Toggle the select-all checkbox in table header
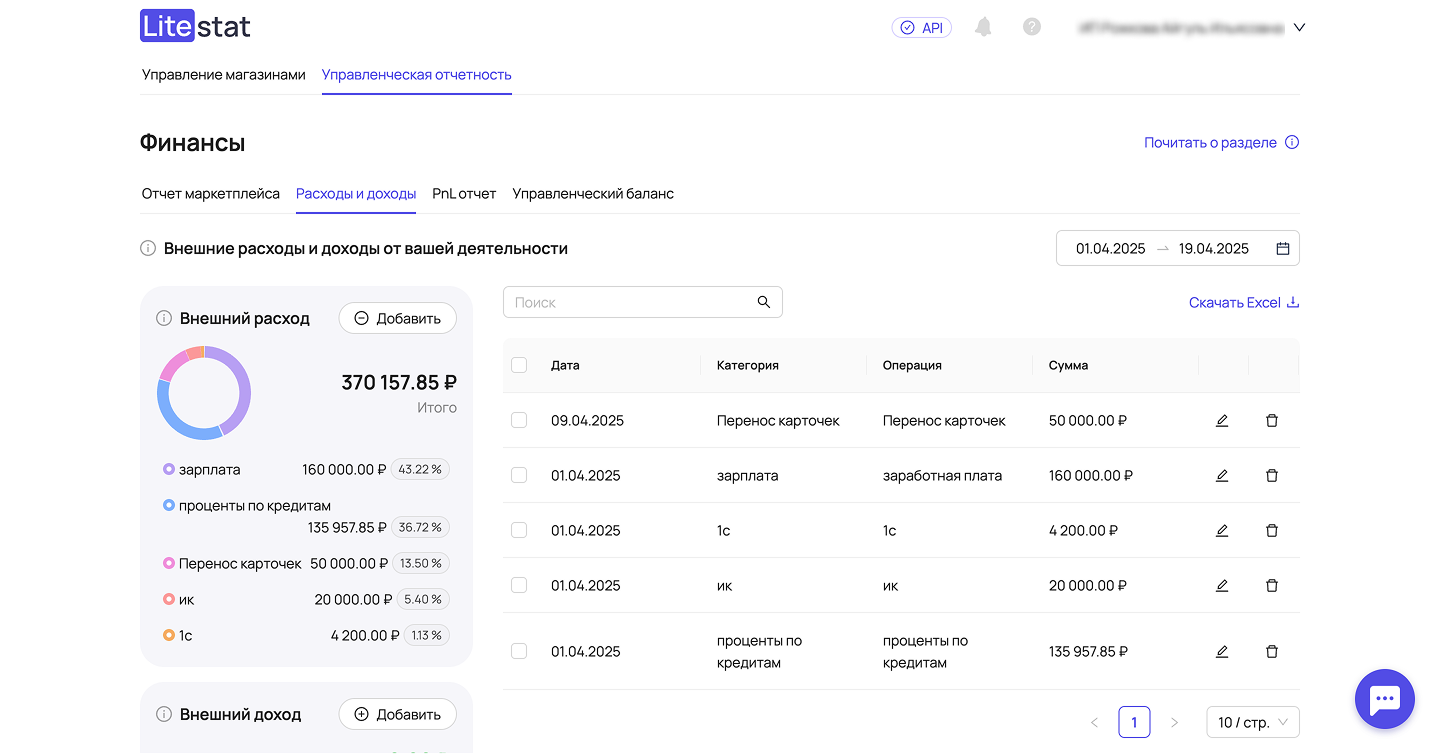1433x754 pixels. coord(519,365)
